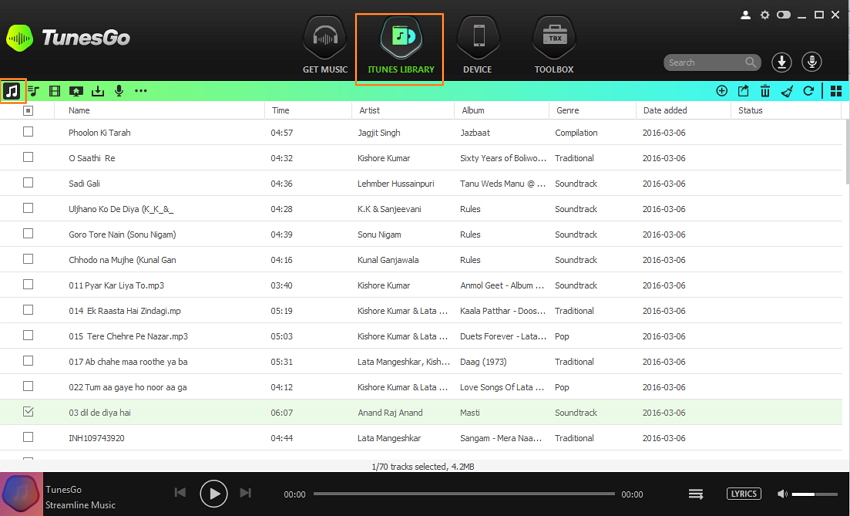Delete selected tracks with trash icon
The width and height of the screenshot is (850, 516).
click(x=765, y=91)
